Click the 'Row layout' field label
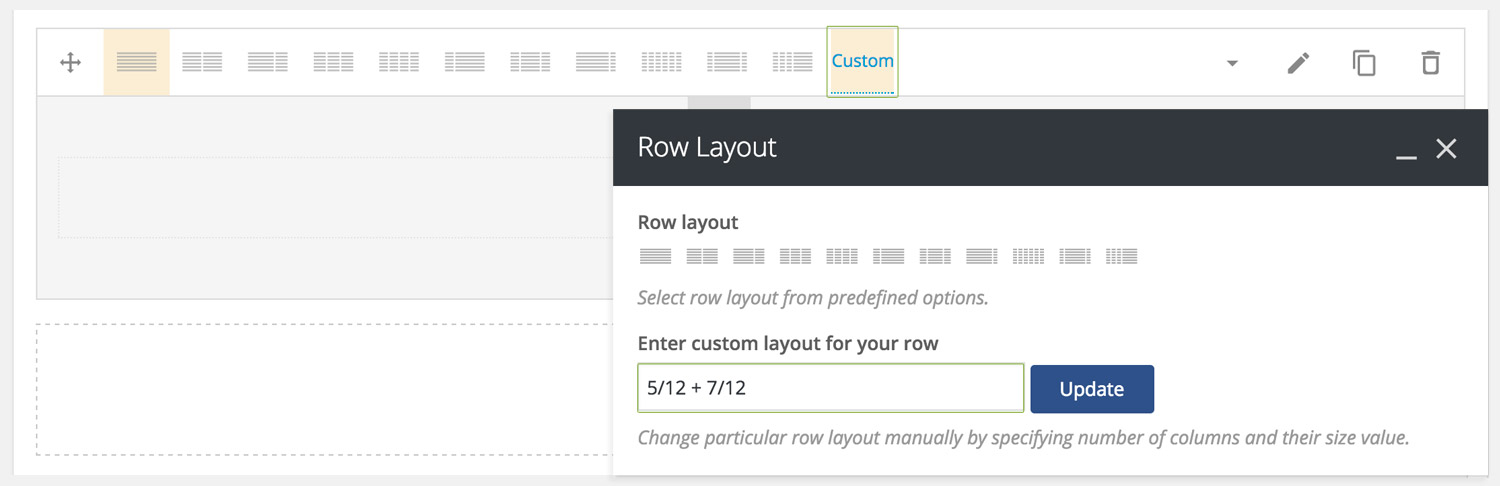The height and width of the screenshot is (486, 1500). (688, 222)
